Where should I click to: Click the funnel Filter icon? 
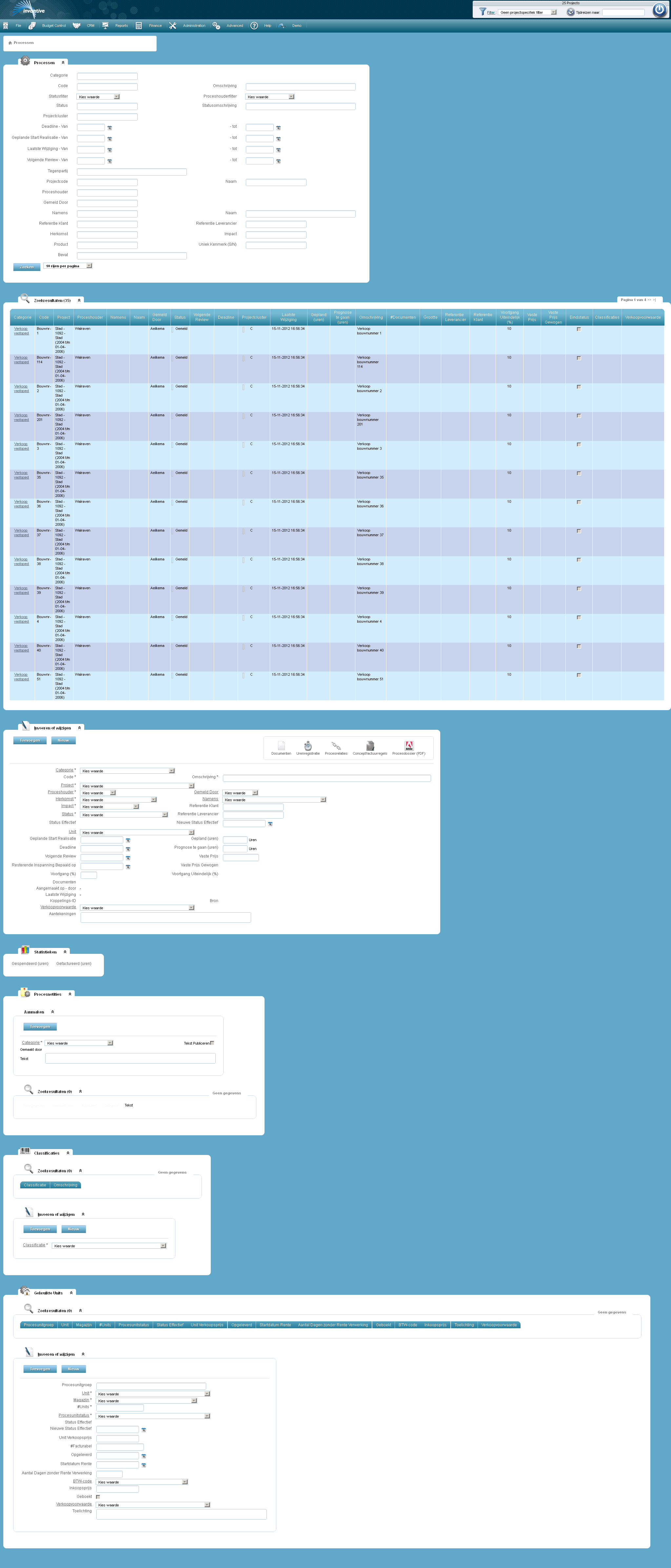pyautogui.click(x=482, y=11)
